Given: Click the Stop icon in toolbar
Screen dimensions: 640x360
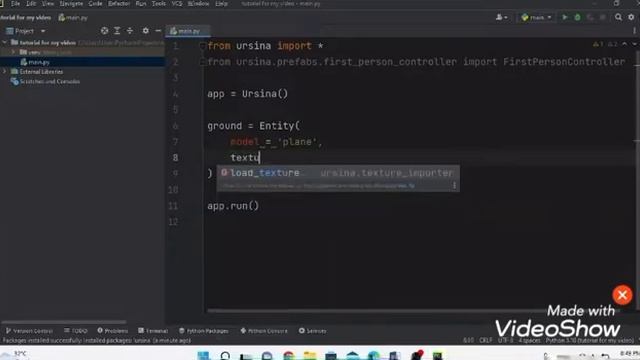Looking at the screenshot, I should [603, 18].
